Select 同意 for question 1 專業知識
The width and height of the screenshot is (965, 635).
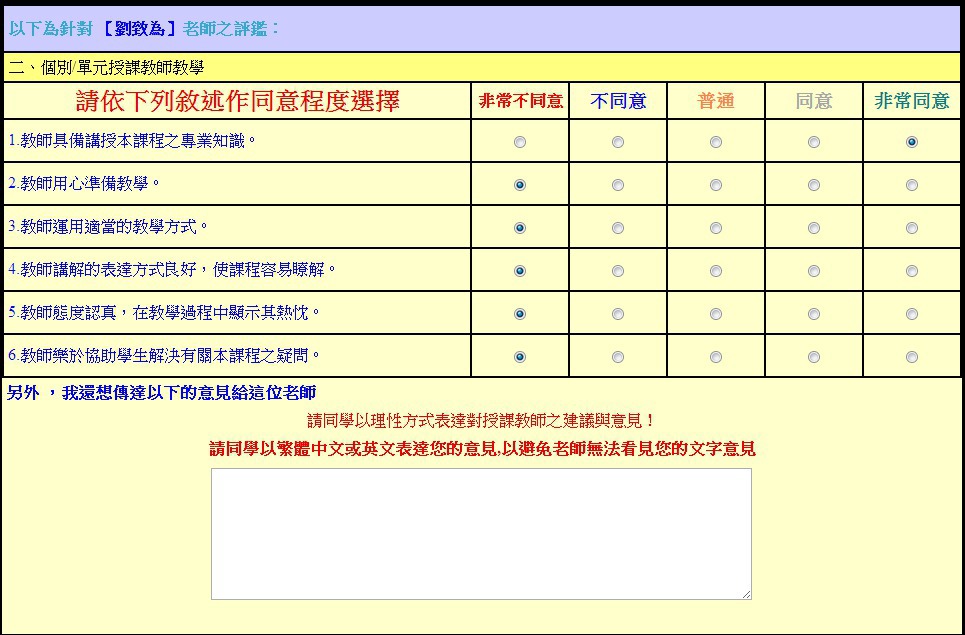point(814,142)
